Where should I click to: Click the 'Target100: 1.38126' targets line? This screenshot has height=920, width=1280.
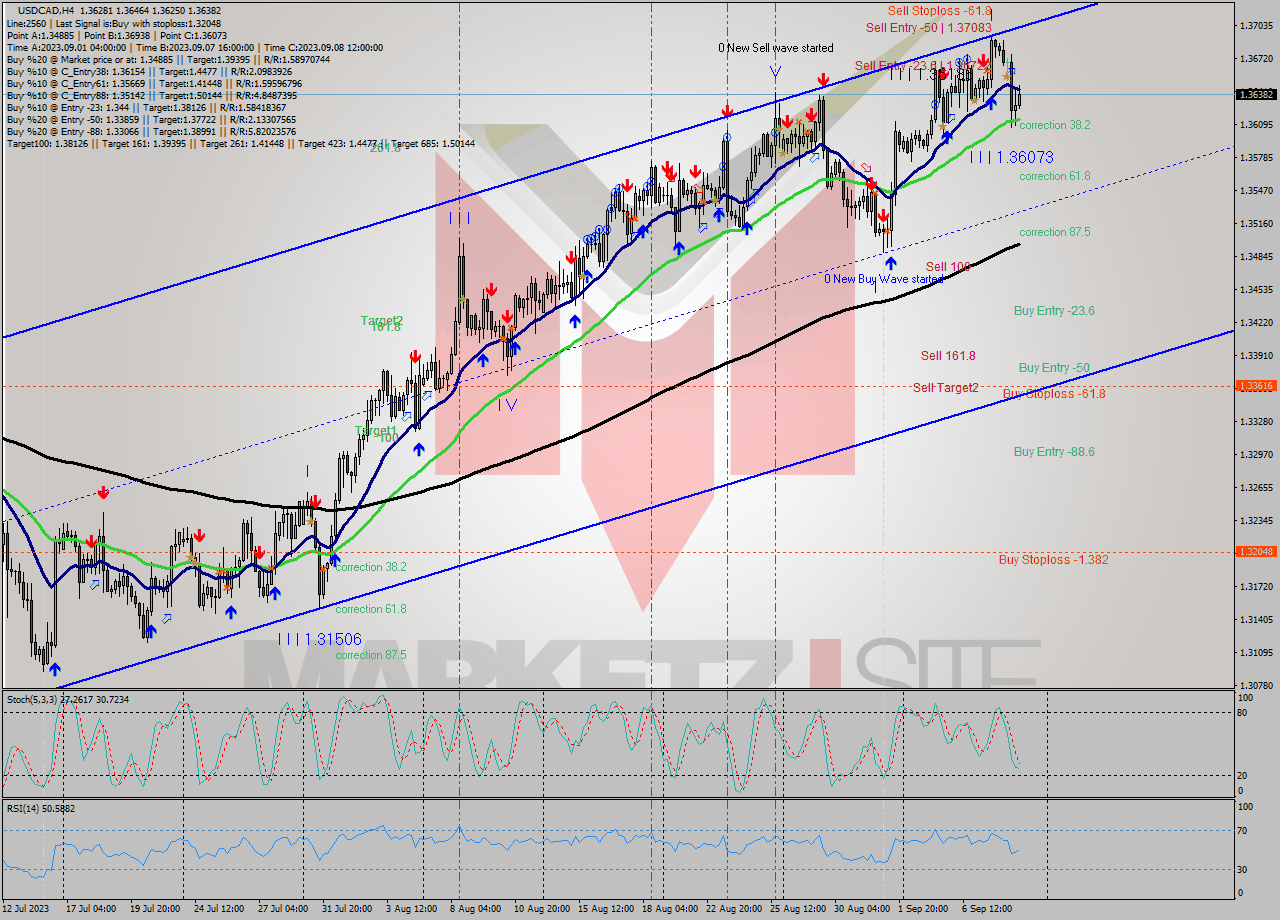pyautogui.click(x=240, y=143)
